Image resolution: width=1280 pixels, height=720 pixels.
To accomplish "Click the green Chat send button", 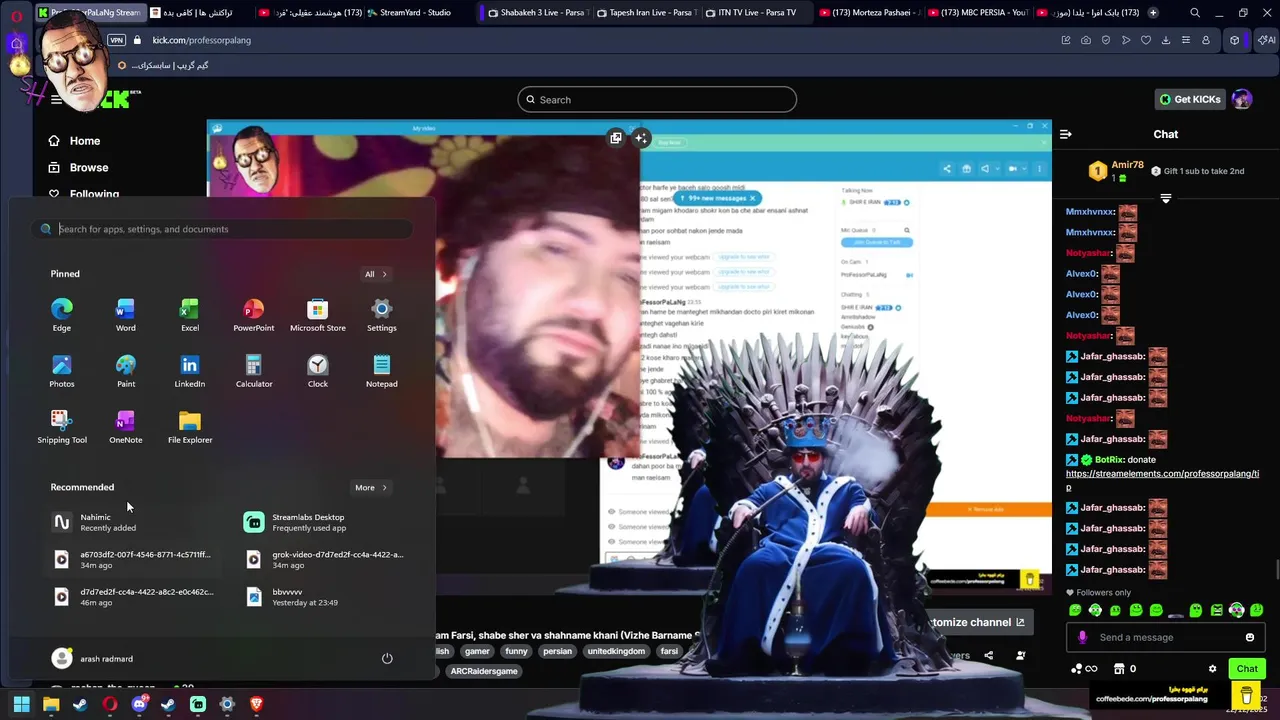I will pos(1247,668).
